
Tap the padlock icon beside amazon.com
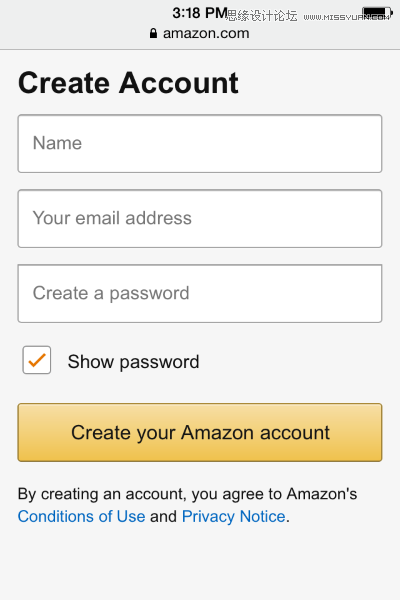pos(153,33)
